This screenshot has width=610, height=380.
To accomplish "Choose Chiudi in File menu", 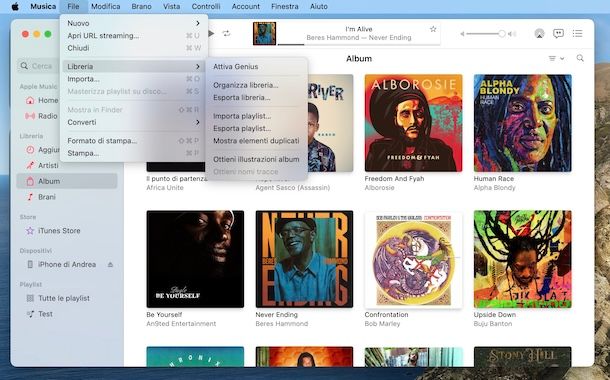I will pyautogui.click(x=134, y=48).
